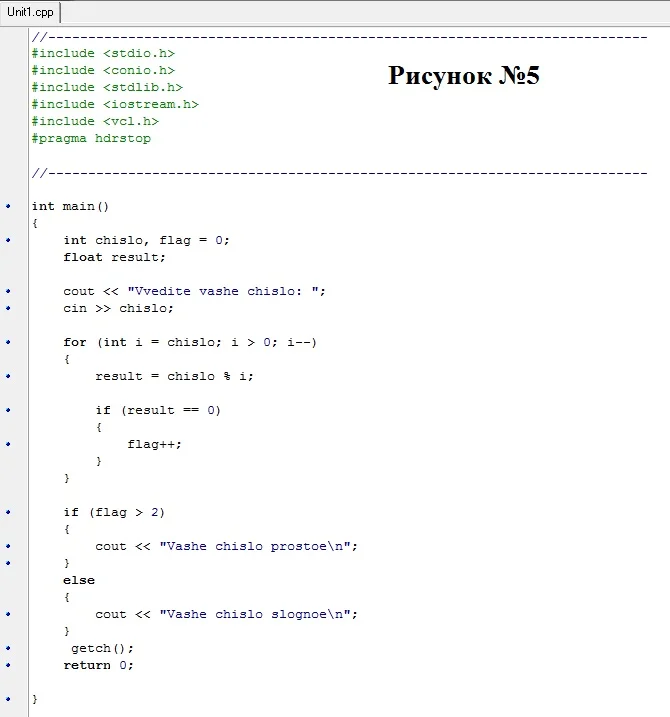670x717 pixels.
Task: Click gutter dot beside 'return 0;' line
Action: [x=8, y=665]
